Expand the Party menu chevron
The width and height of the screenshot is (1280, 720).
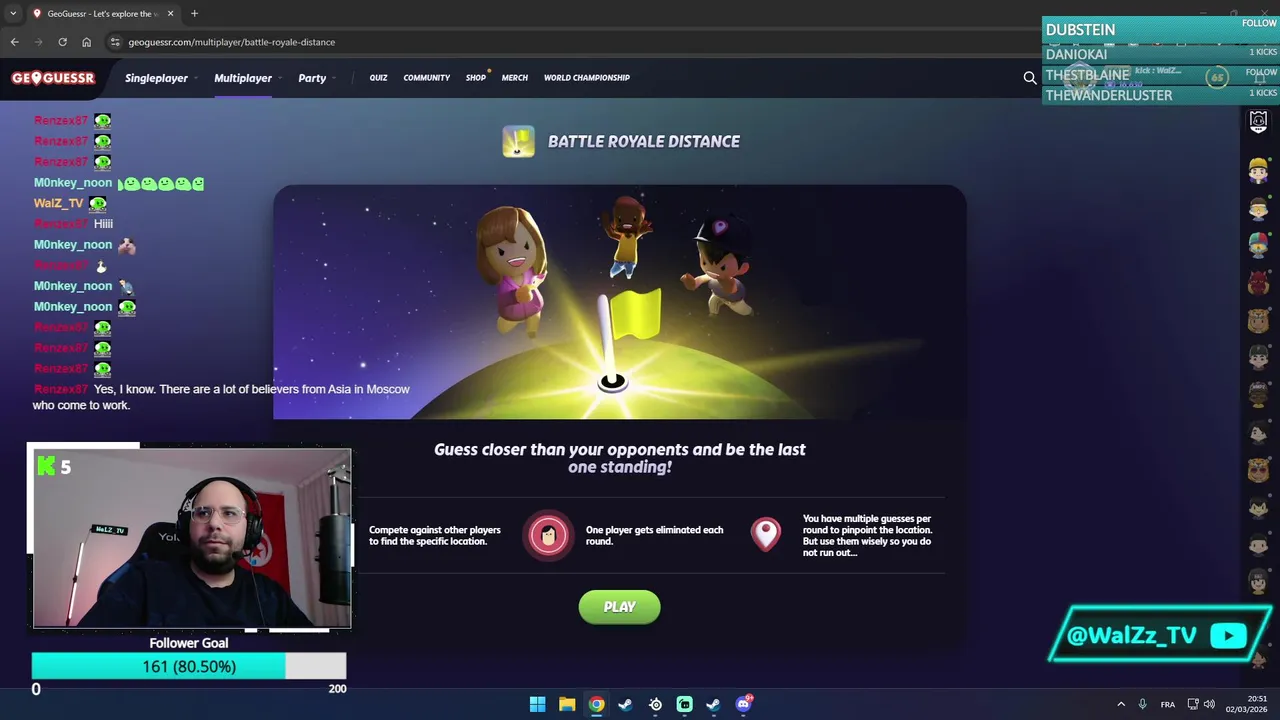[x=333, y=78]
